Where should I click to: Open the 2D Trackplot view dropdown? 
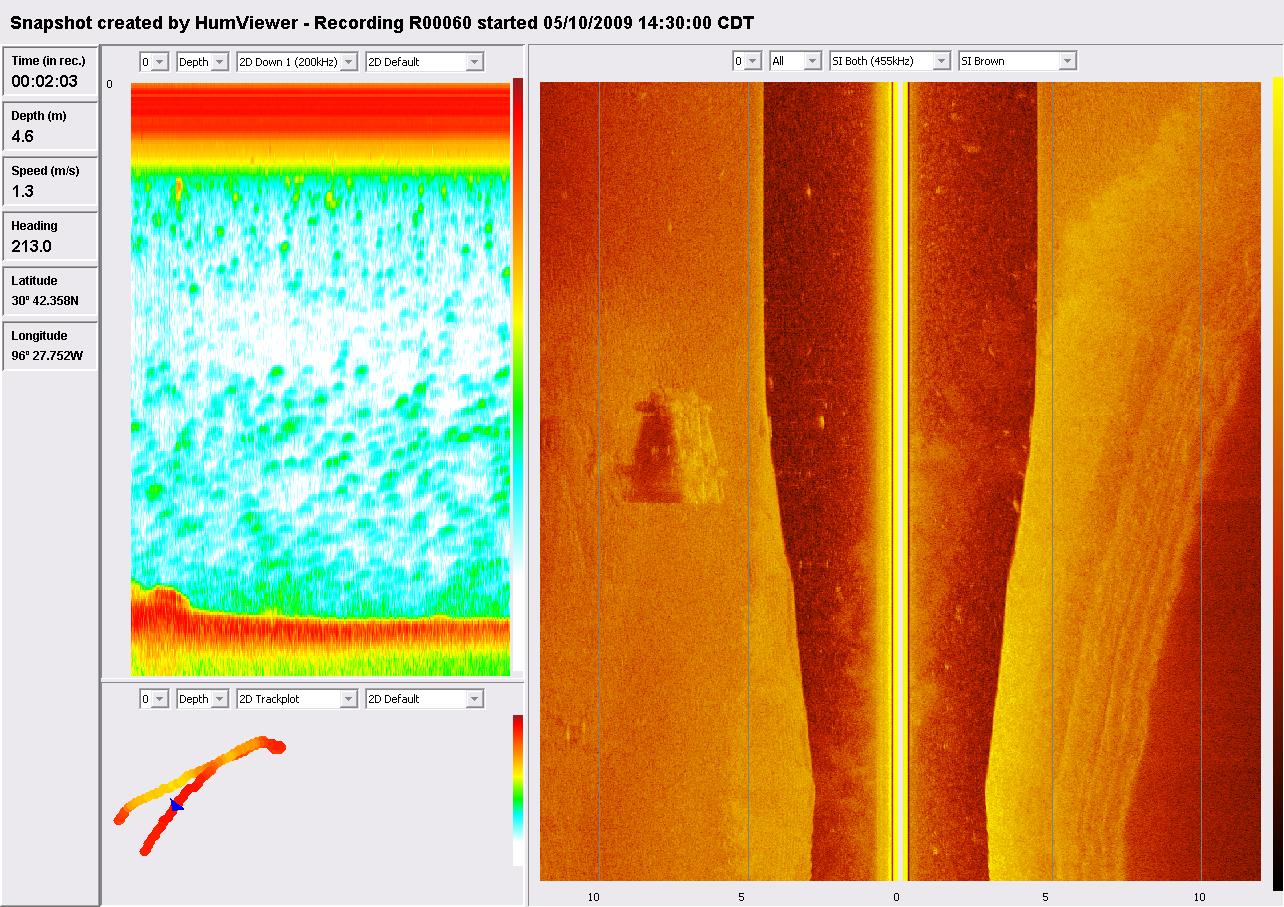coord(296,699)
